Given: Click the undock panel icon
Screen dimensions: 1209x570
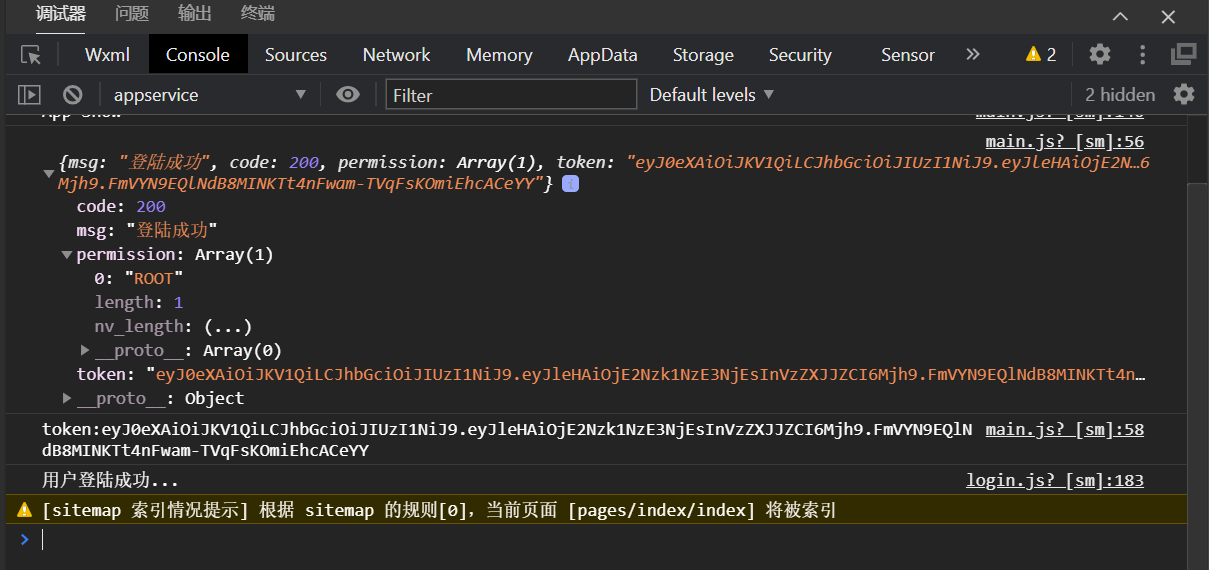Looking at the screenshot, I should click(x=1184, y=55).
